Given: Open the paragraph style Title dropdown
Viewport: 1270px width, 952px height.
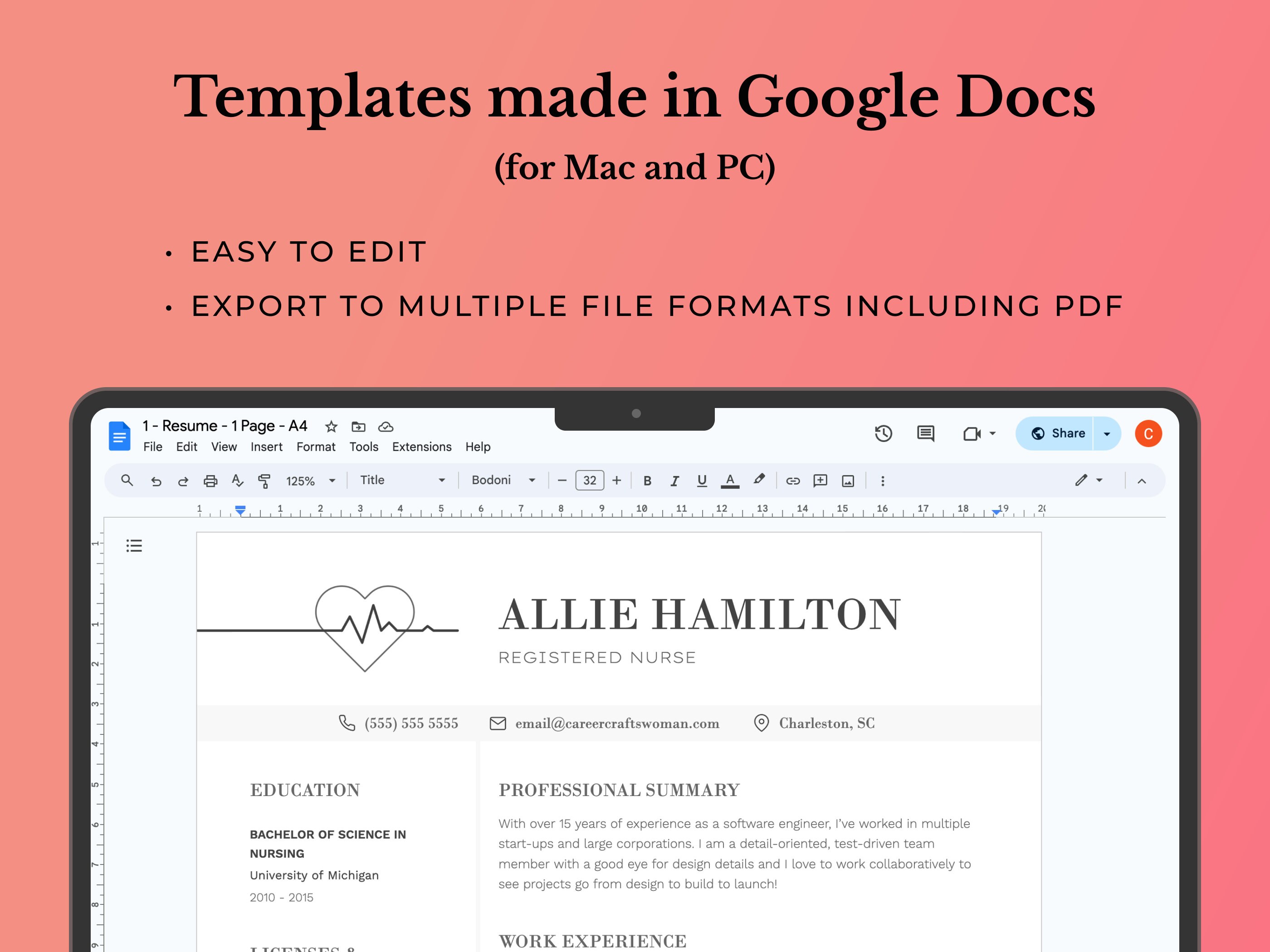Looking at the screenshot, I should 402,480.
